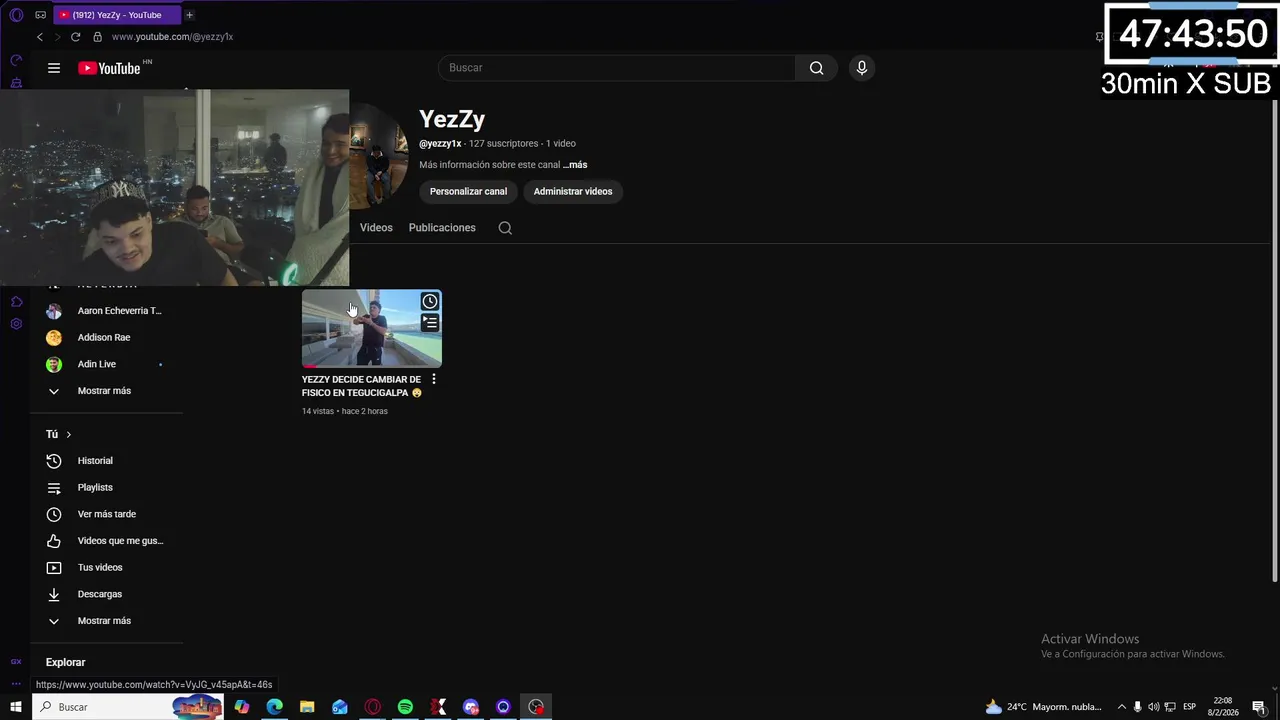This screenshot has width=1280, height=720.
Task: Click channel handle @yezzy1x text
Action: tap(440, 144)
